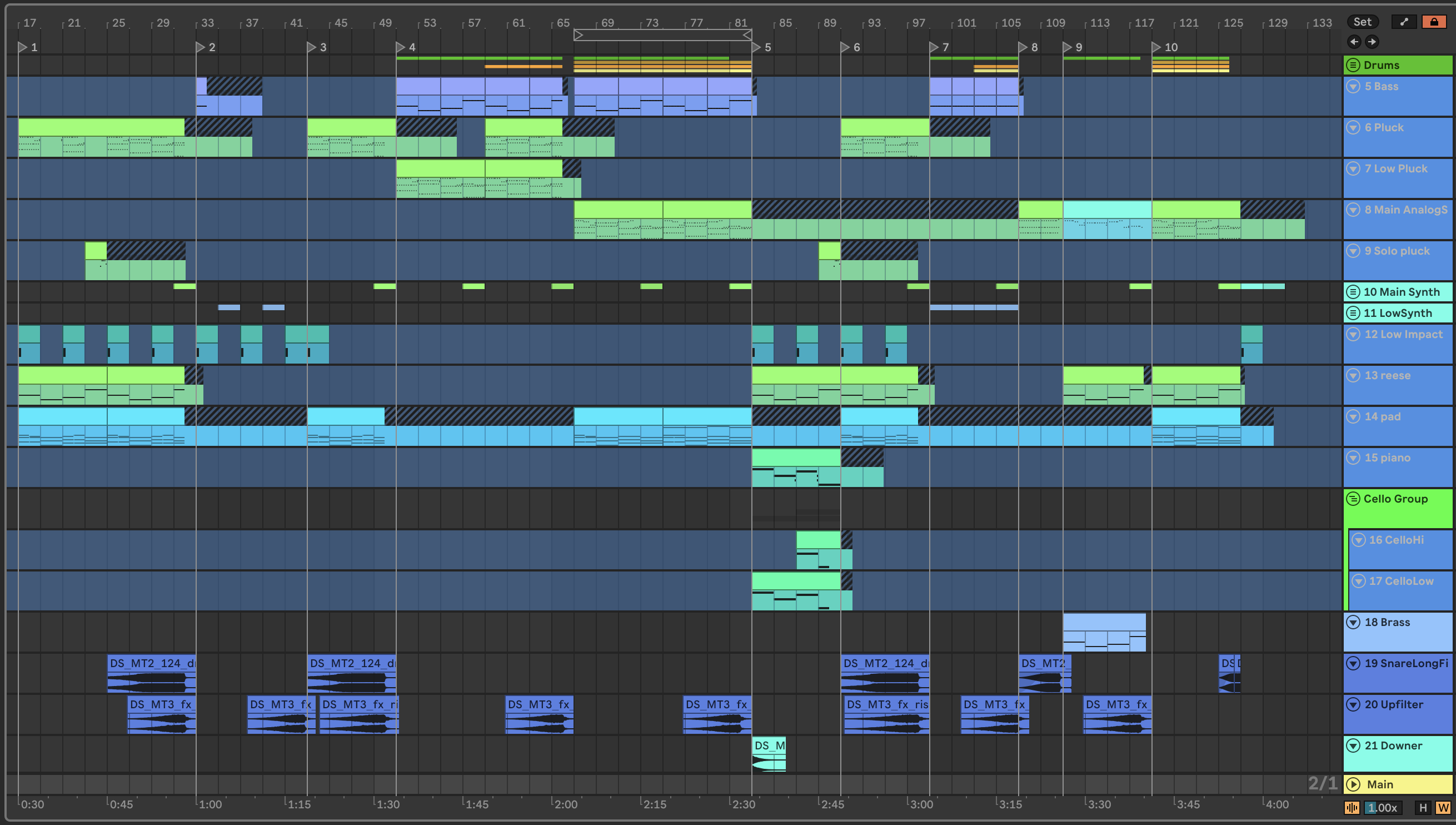Image resolution: width=1456 pixels, height=825 pixels.
Task: Jump to locator 4 marker
Action: [x=400, y=47]
